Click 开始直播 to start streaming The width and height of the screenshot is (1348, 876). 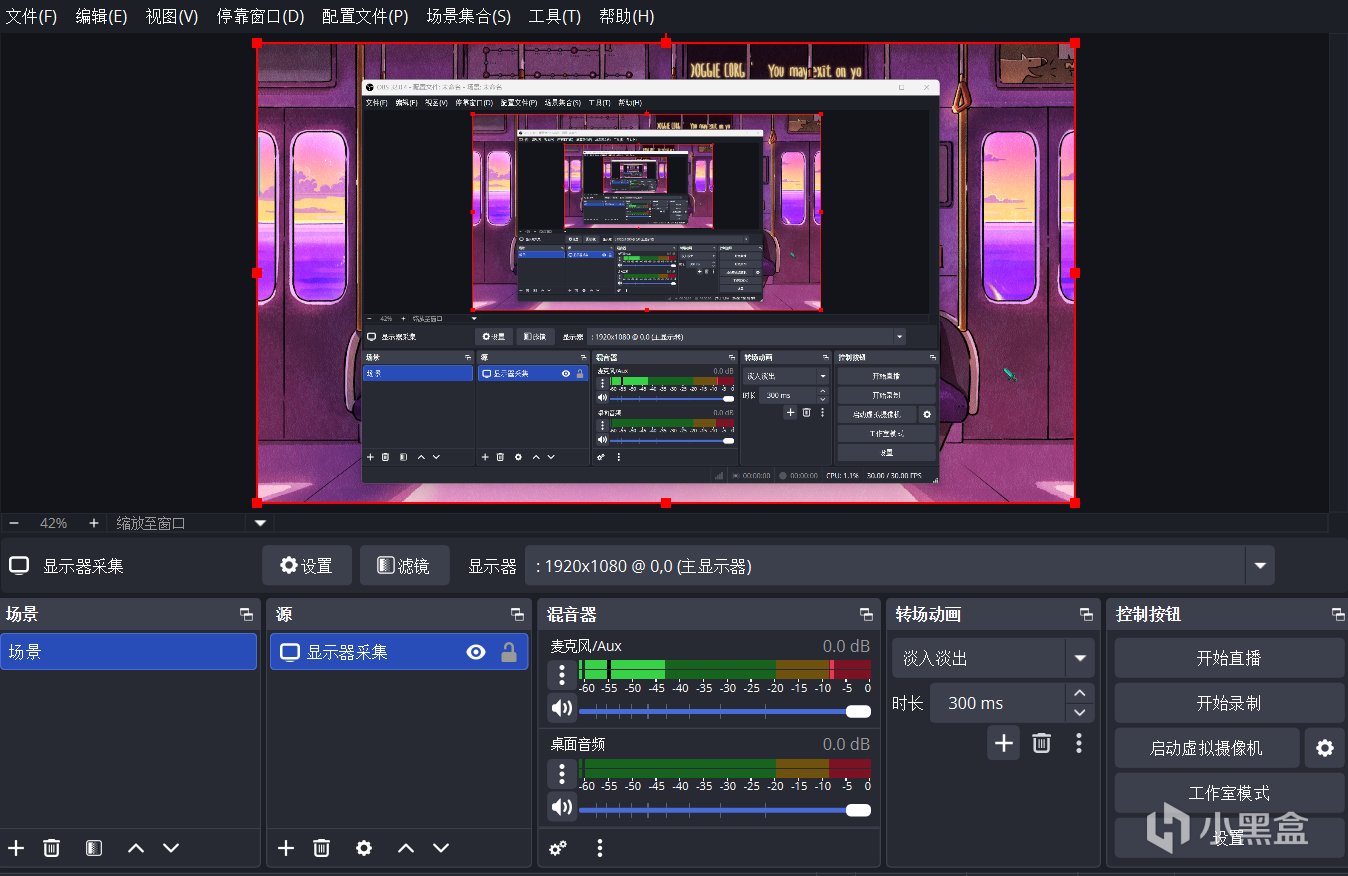coord(1229,658)
